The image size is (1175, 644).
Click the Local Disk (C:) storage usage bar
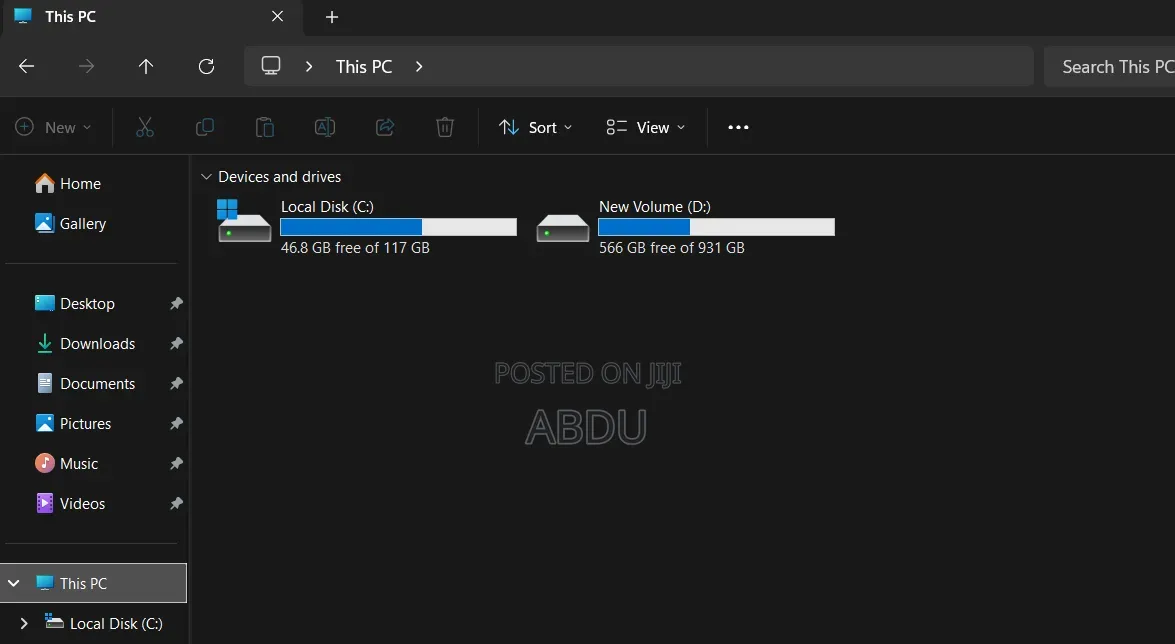[x=399, y=227]
